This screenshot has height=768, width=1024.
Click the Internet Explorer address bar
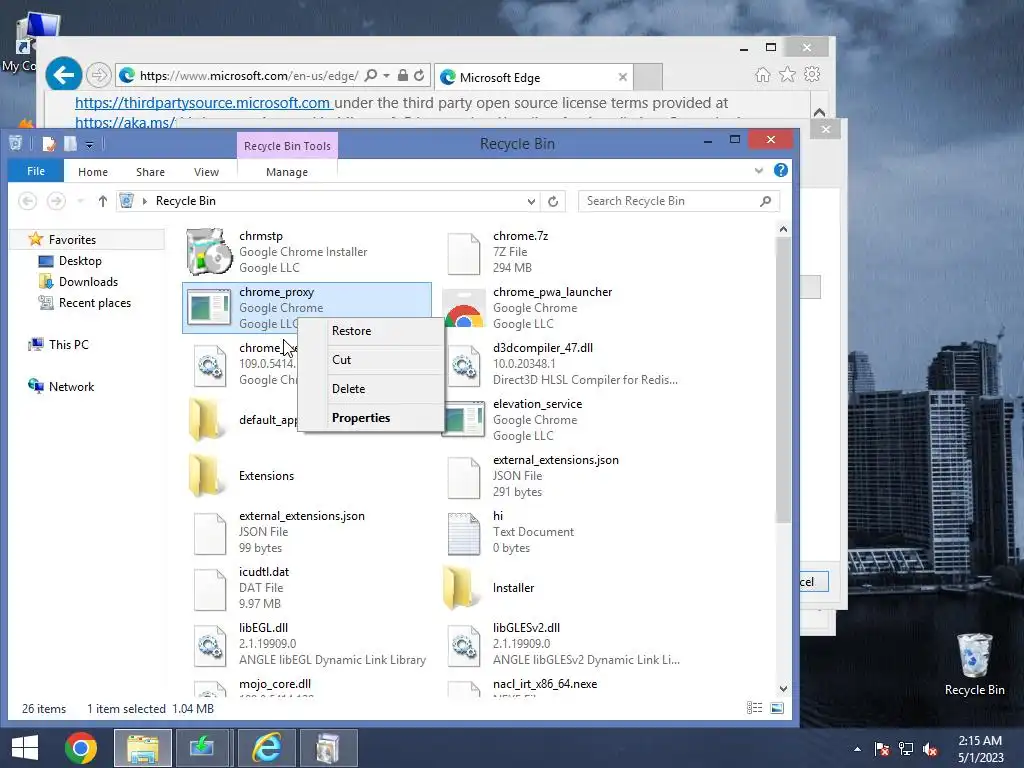point(248,76)
